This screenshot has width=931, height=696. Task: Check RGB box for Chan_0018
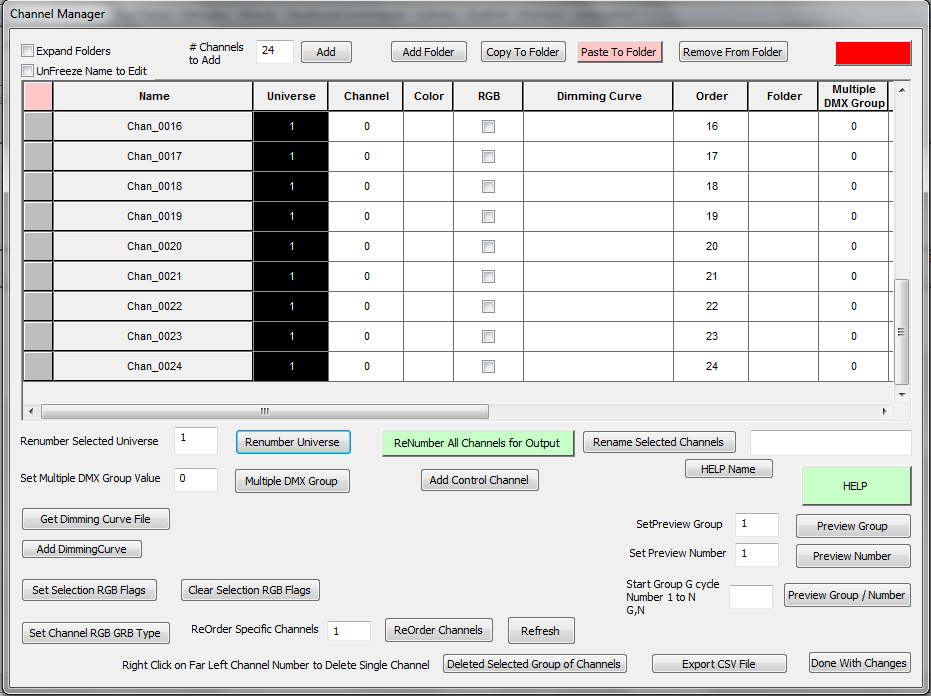[488, 186]
